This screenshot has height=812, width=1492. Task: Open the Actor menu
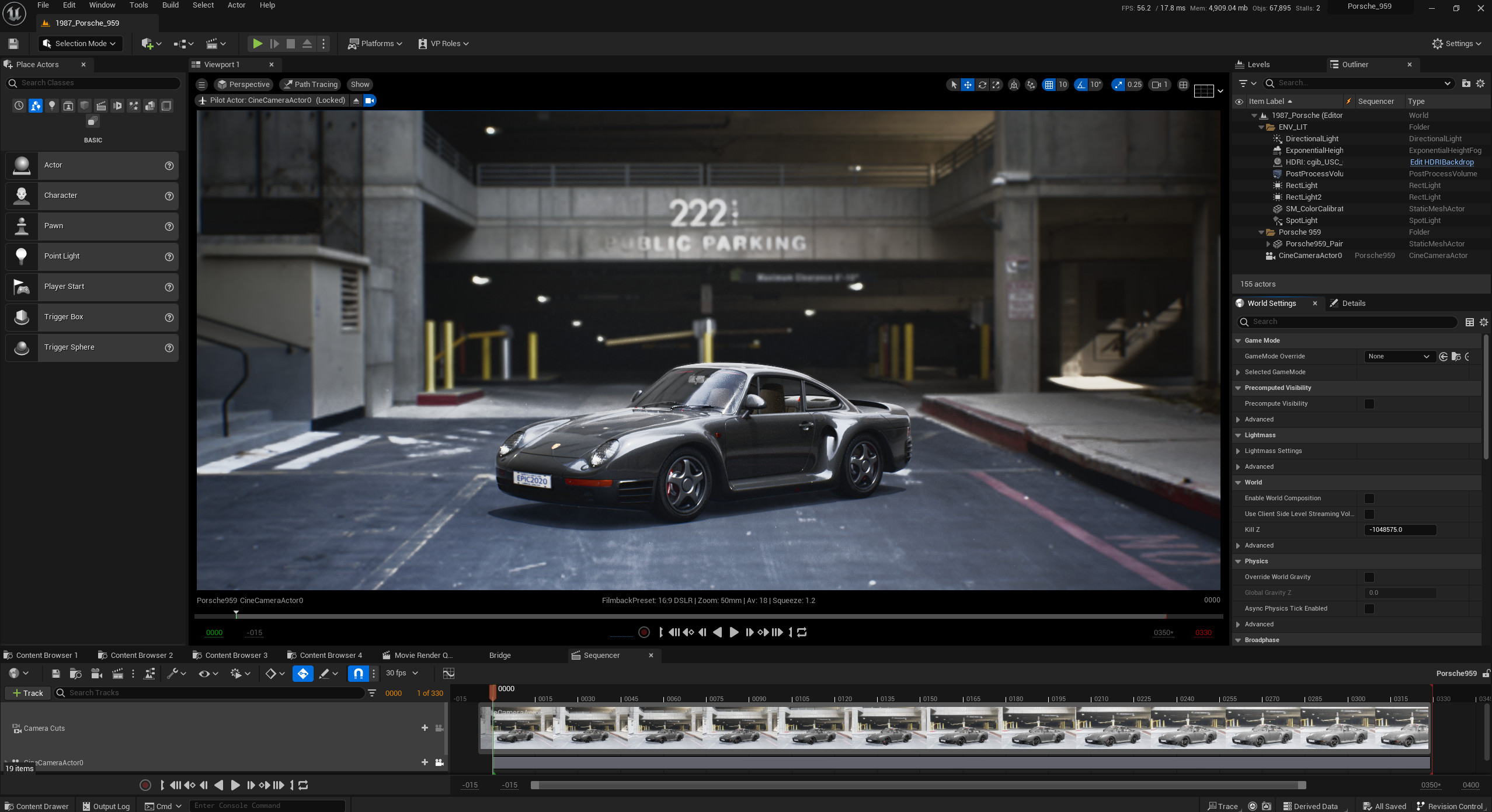(237, 5)
